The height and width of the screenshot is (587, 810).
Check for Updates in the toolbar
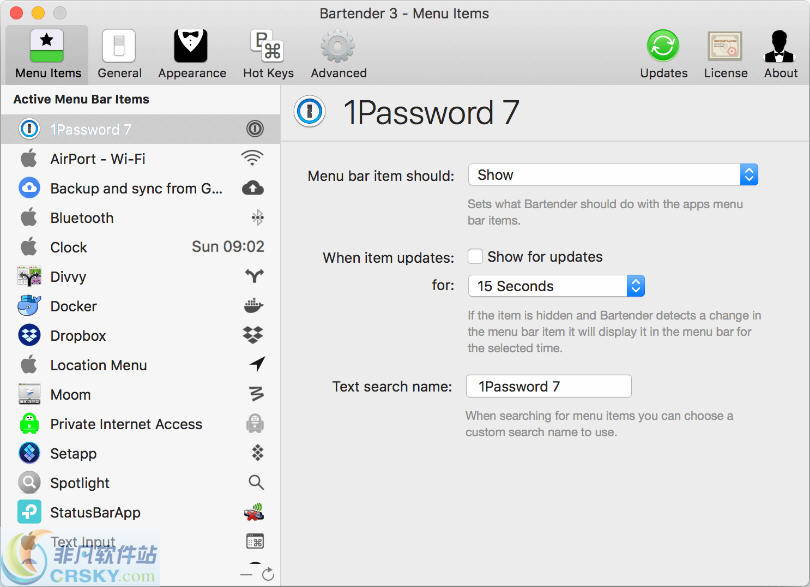tap(663, 55)
